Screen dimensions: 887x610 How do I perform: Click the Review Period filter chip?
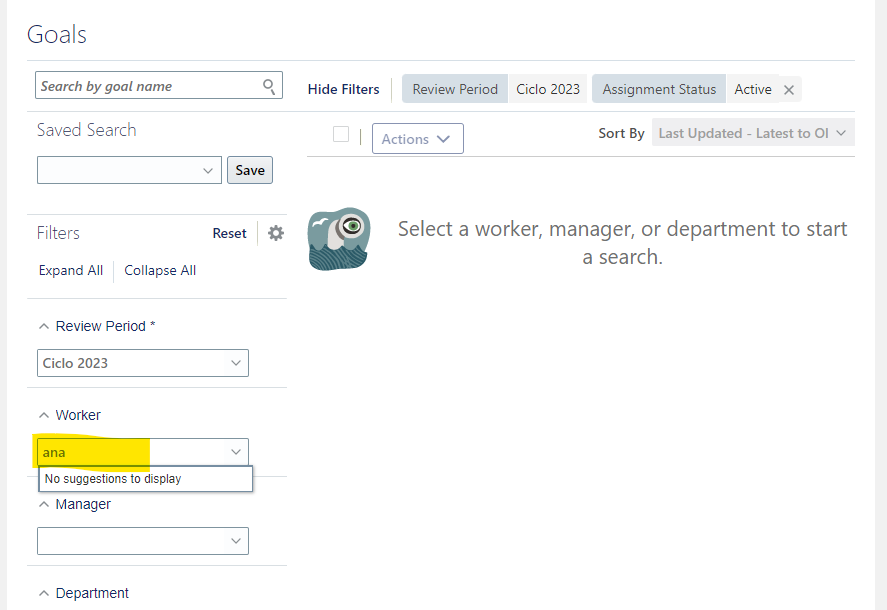pos(454,89)
